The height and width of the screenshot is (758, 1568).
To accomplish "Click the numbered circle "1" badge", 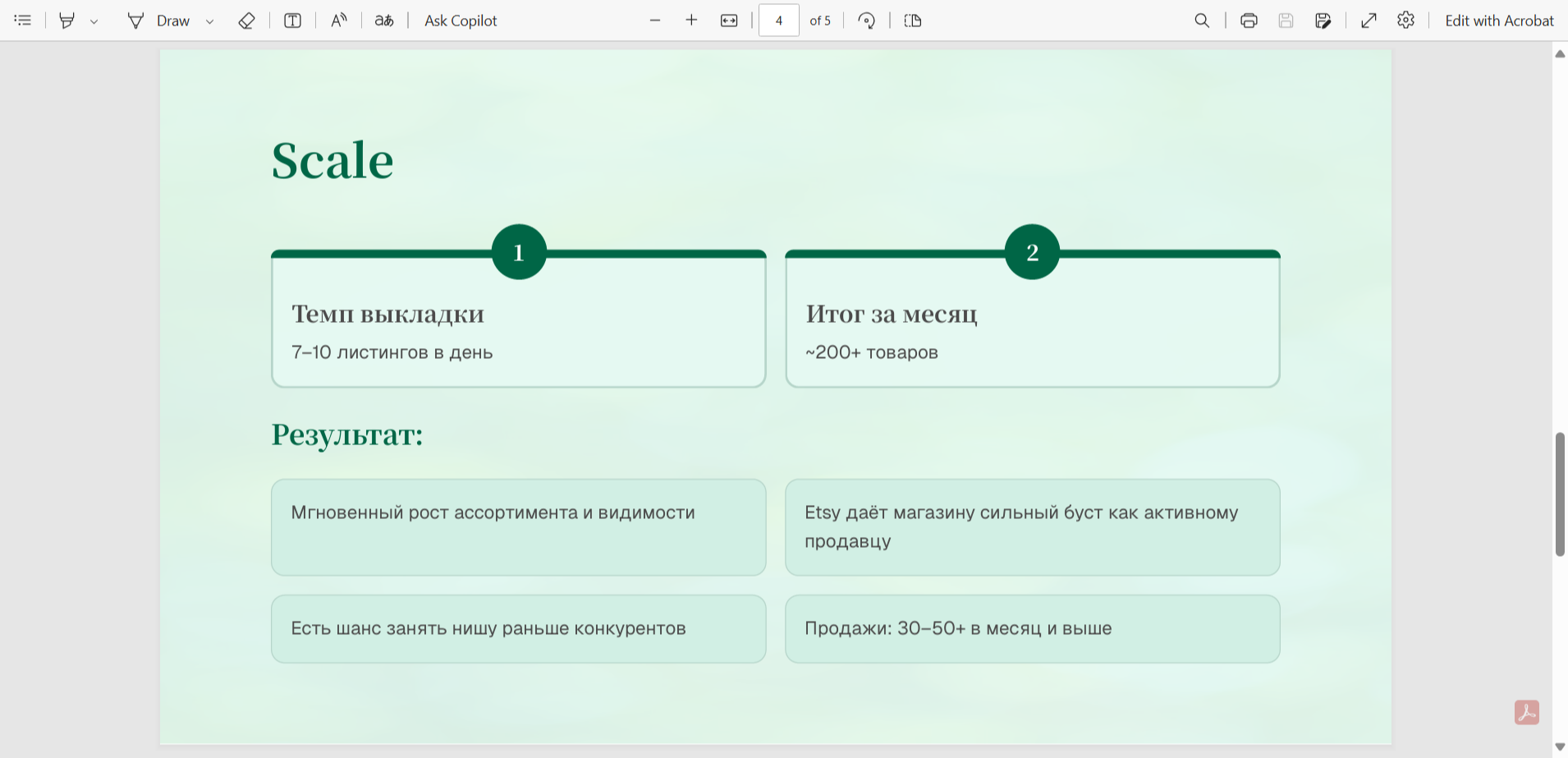I will pyautogui.click(x=519, y=252).
